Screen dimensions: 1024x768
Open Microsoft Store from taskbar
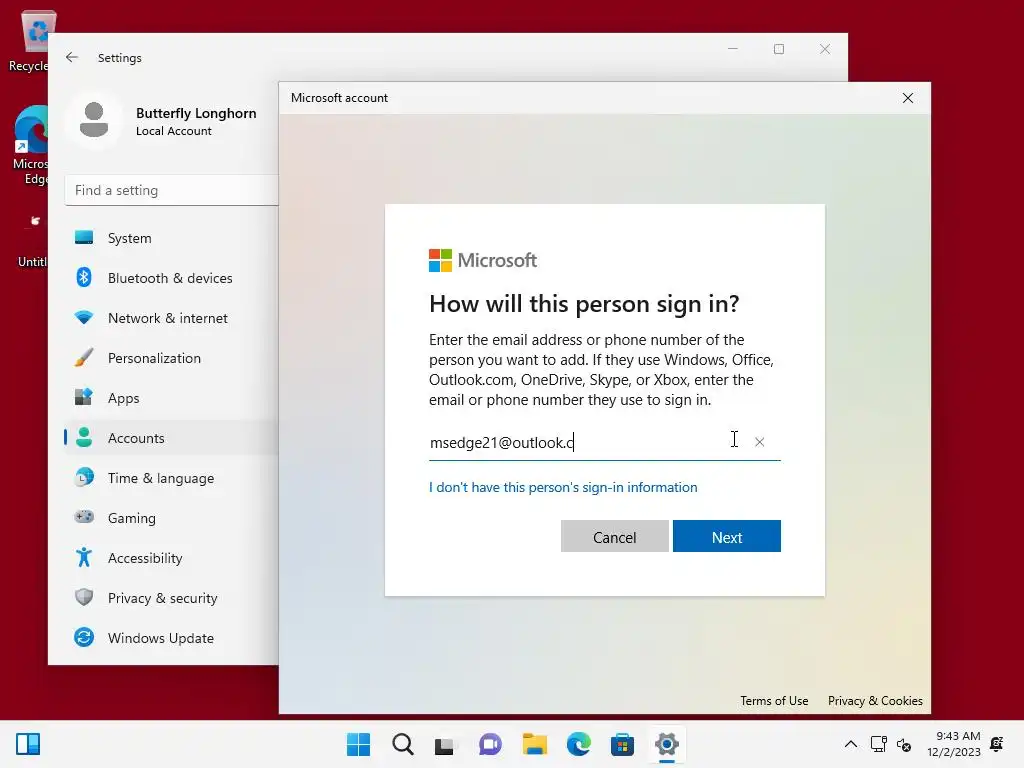coord(622,744)
